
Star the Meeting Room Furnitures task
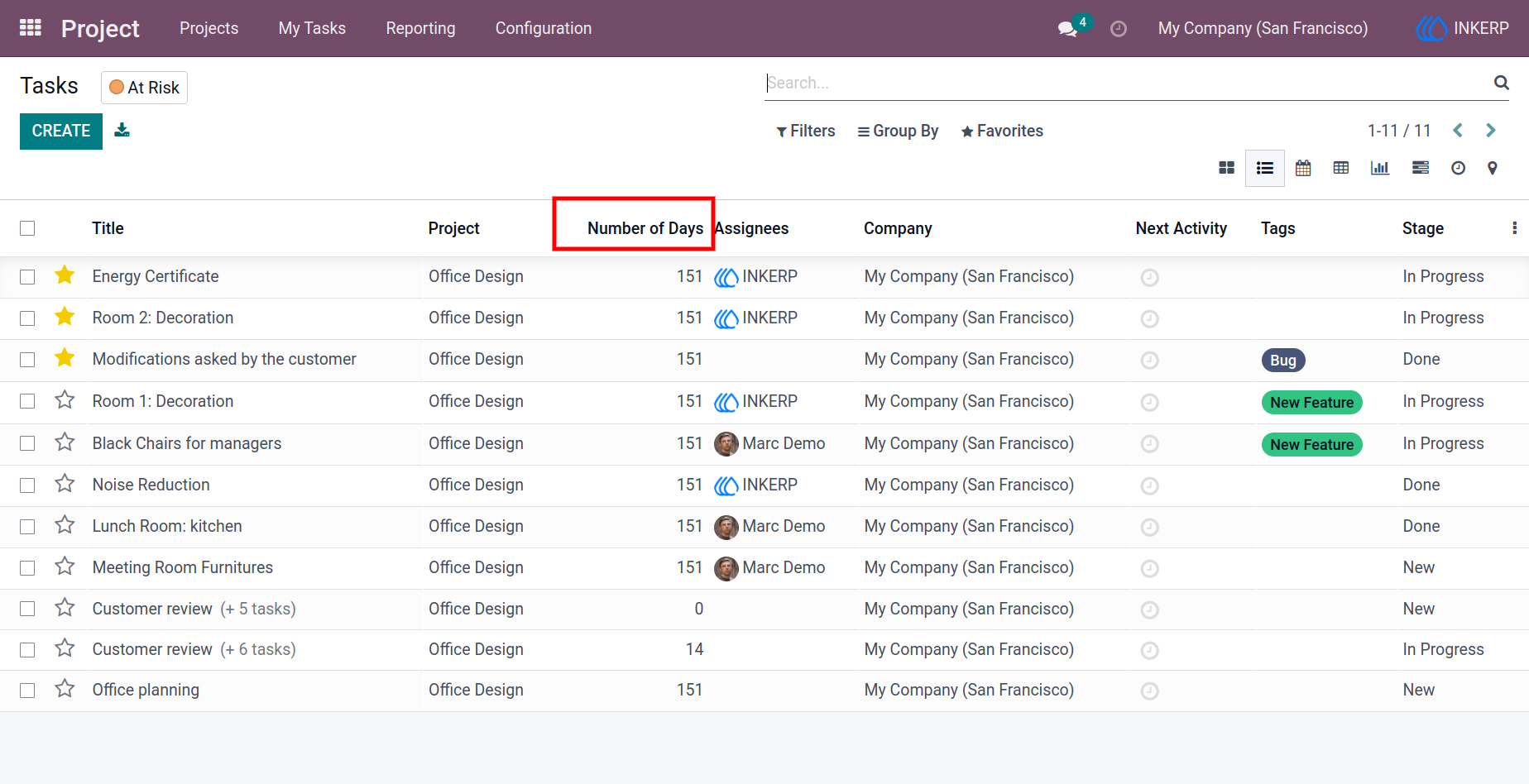65,566
